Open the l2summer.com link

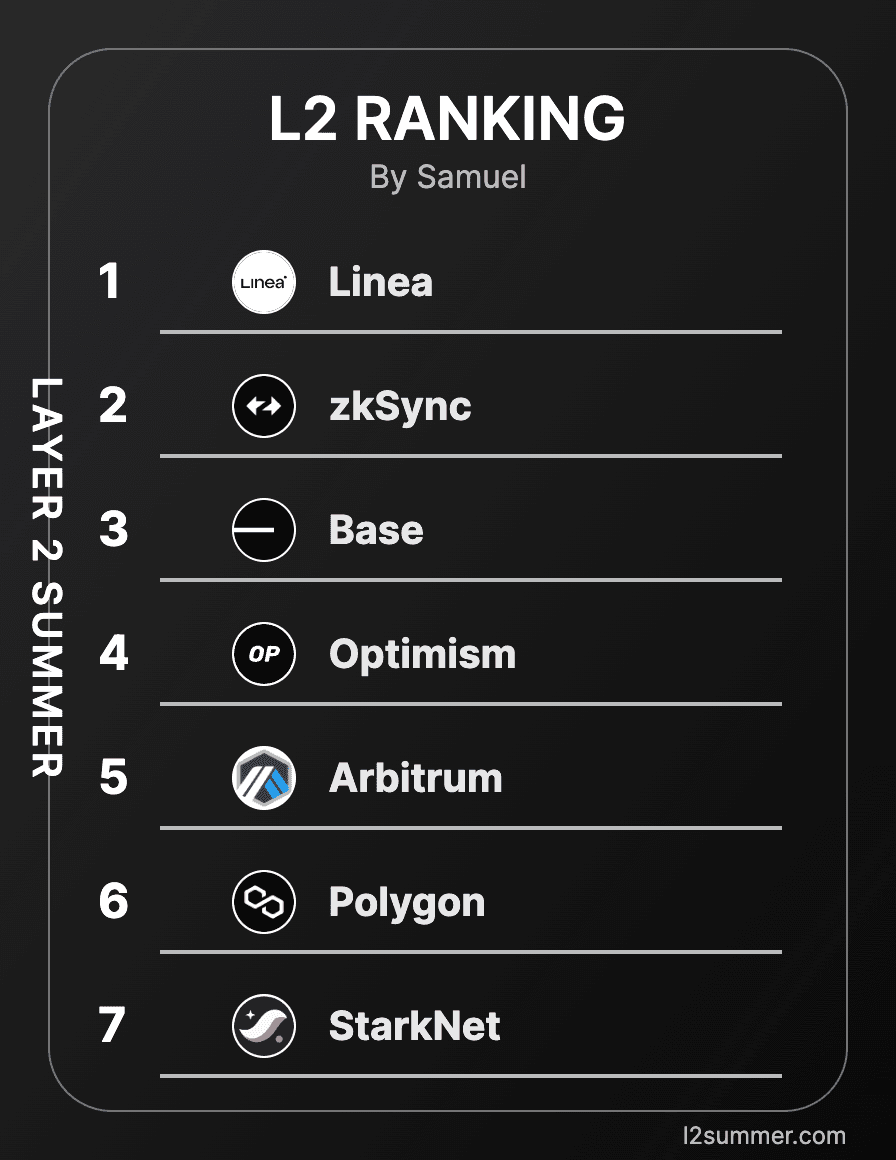pyautogui.click(x=763, y=1135)
